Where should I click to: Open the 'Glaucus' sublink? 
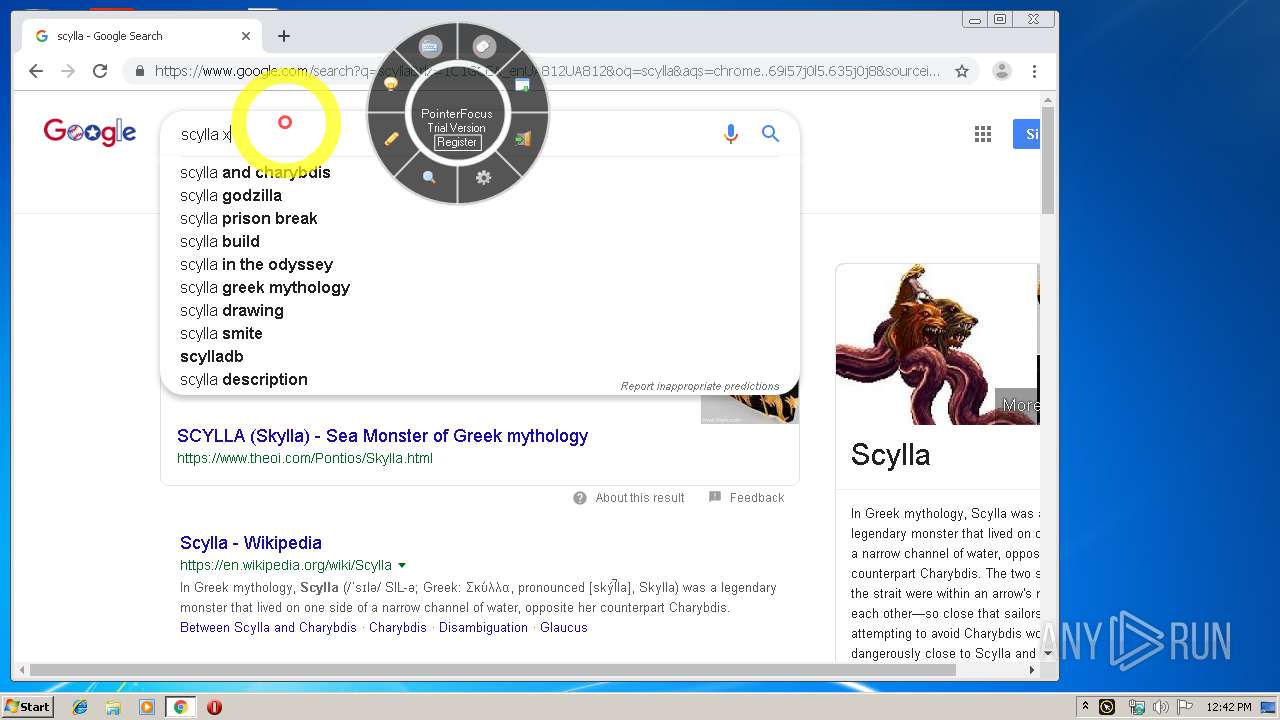tap(564, 628)
